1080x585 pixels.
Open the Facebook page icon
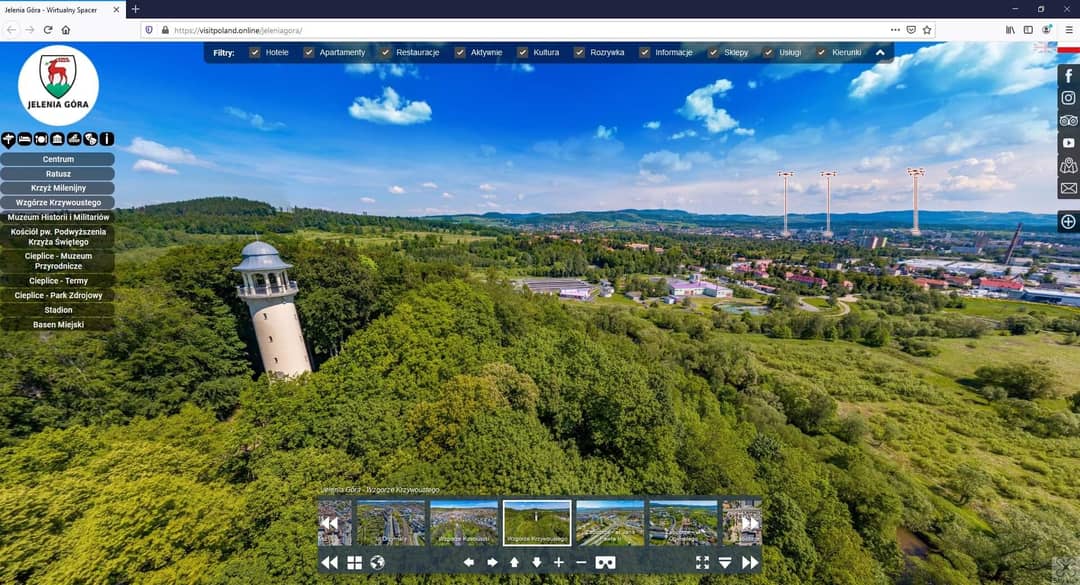tap(1068, 76)
